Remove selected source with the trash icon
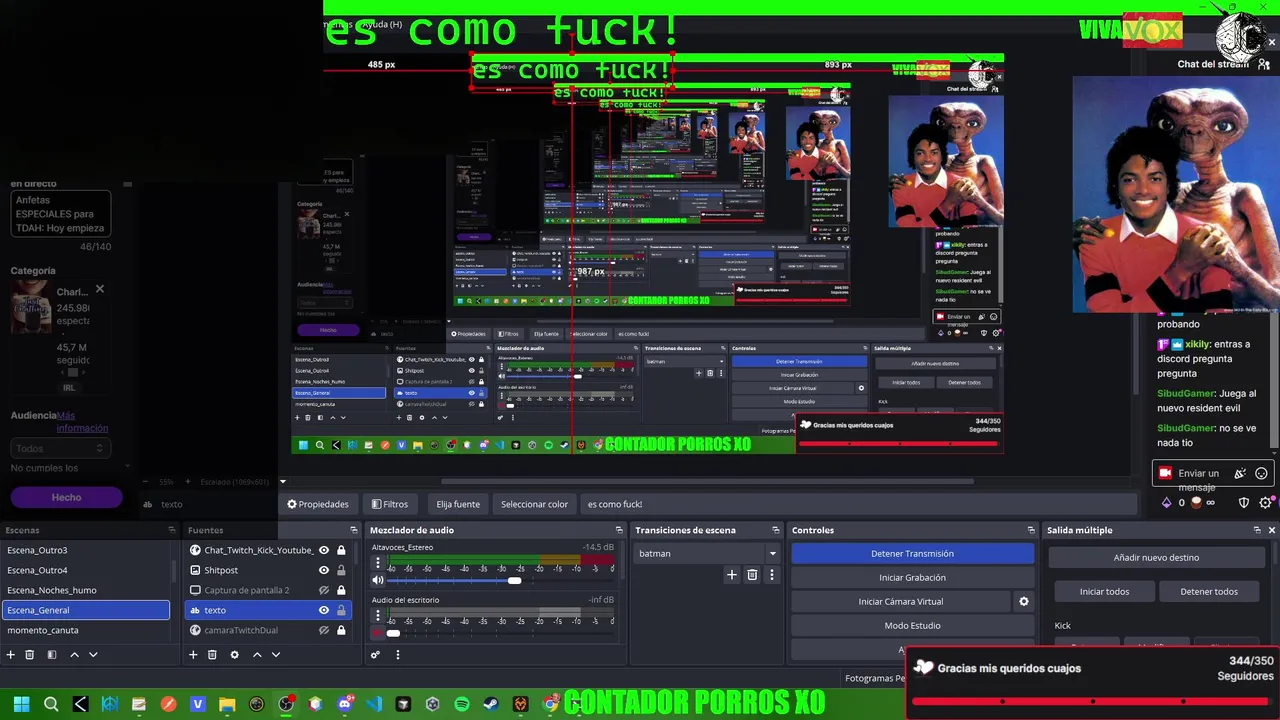This screenshot has width=1280, height=720. (212, 655)
